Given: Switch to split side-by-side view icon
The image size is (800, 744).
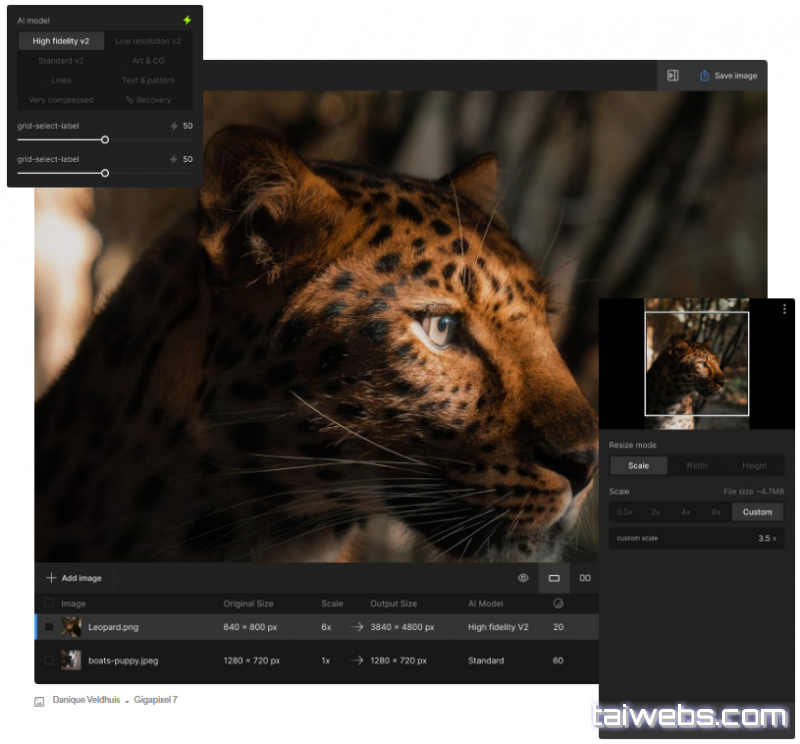Looking at the screenshot, I should pos(585,578).
